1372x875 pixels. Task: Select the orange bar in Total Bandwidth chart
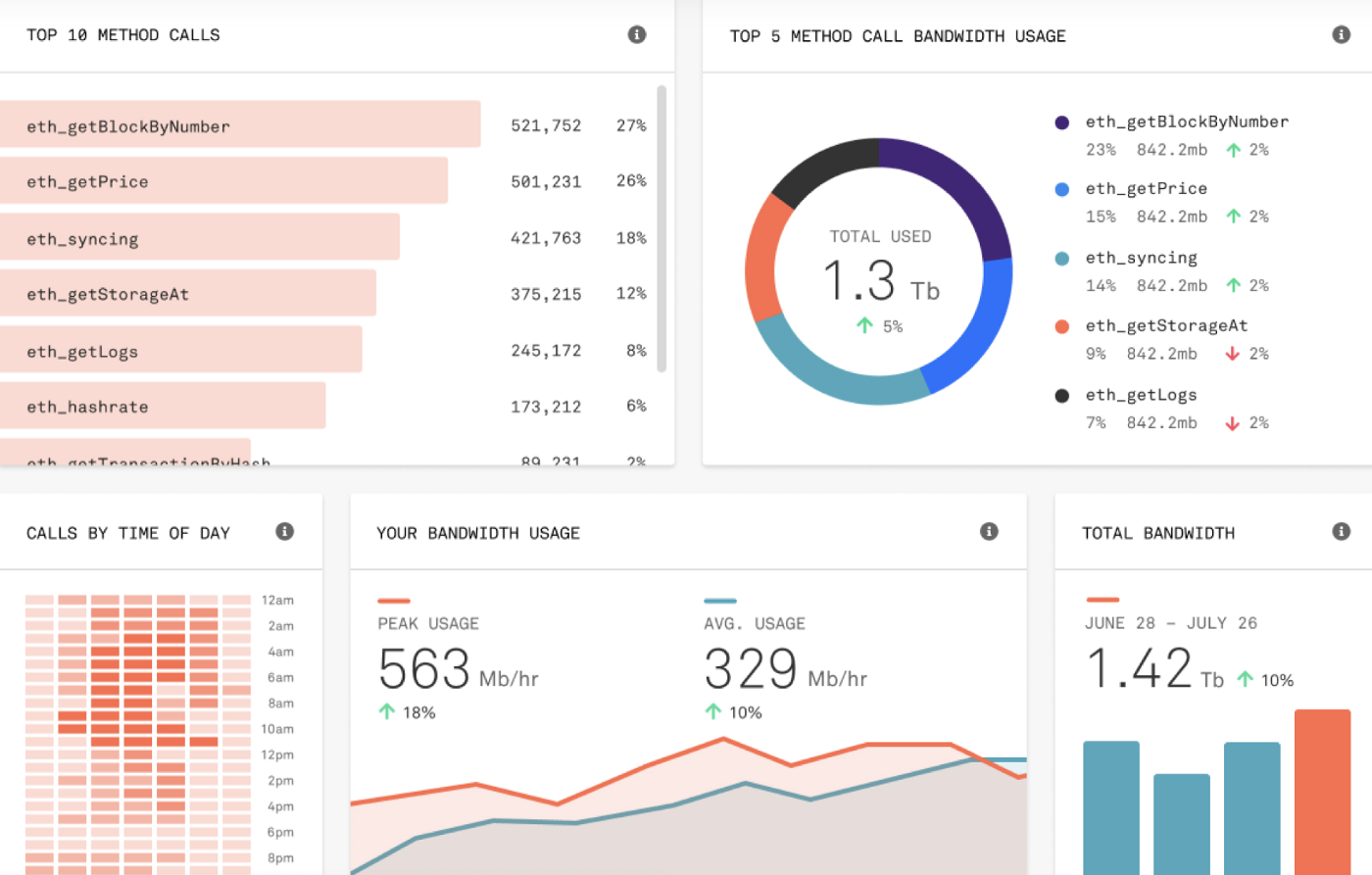[x=1322, y=792]
